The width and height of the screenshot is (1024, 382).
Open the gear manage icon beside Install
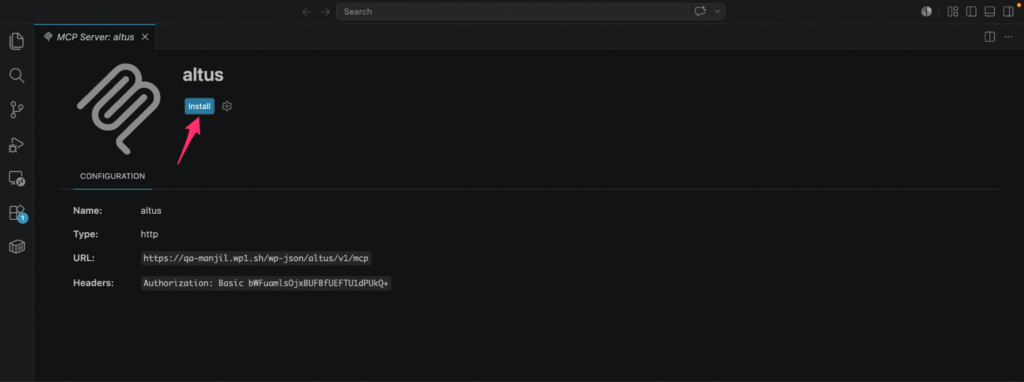227,106
